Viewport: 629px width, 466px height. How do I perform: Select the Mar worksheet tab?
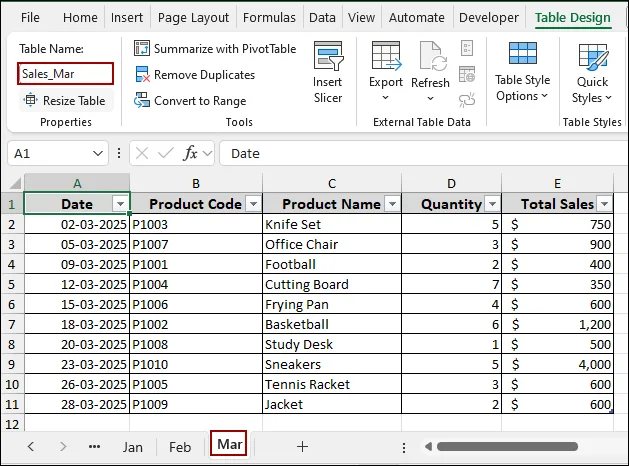coord(229,444)
